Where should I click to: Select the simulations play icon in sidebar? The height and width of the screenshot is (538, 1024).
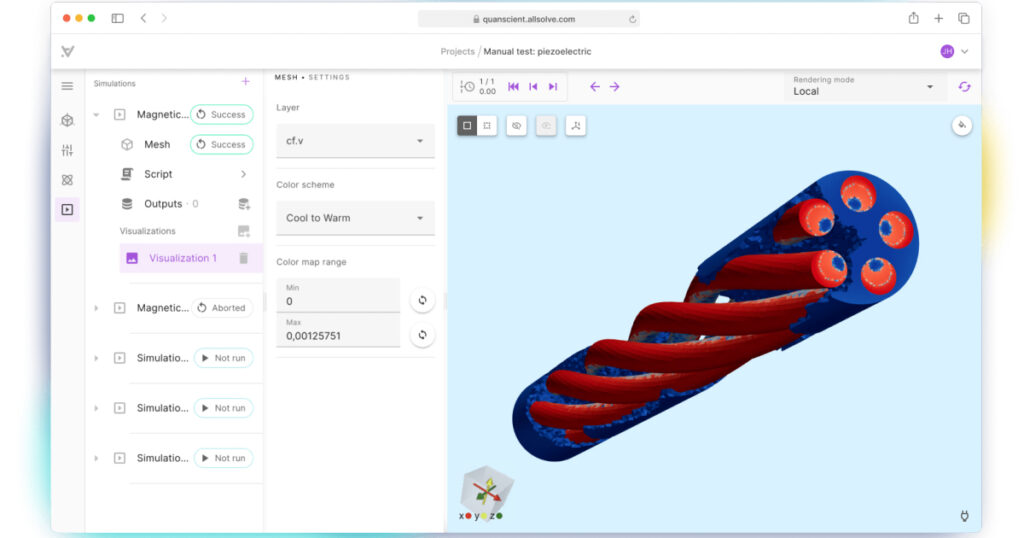point(67,210)
